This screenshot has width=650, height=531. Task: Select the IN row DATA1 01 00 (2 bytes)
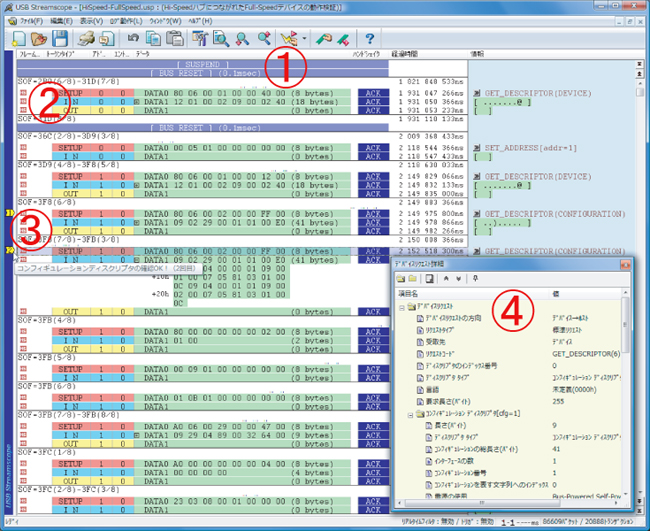(203, 341)
